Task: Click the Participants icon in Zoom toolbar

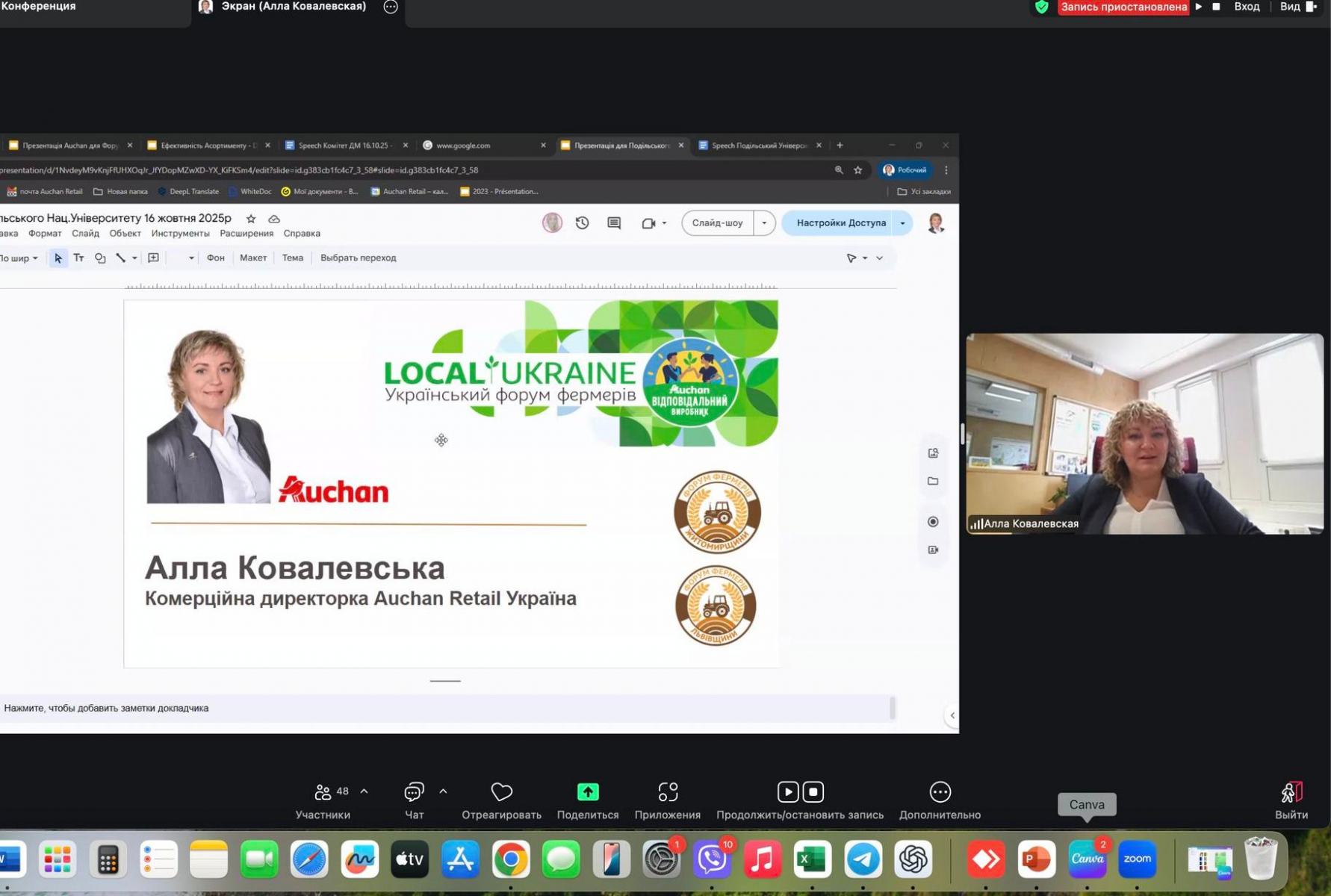Action: [x=323, y=792]
